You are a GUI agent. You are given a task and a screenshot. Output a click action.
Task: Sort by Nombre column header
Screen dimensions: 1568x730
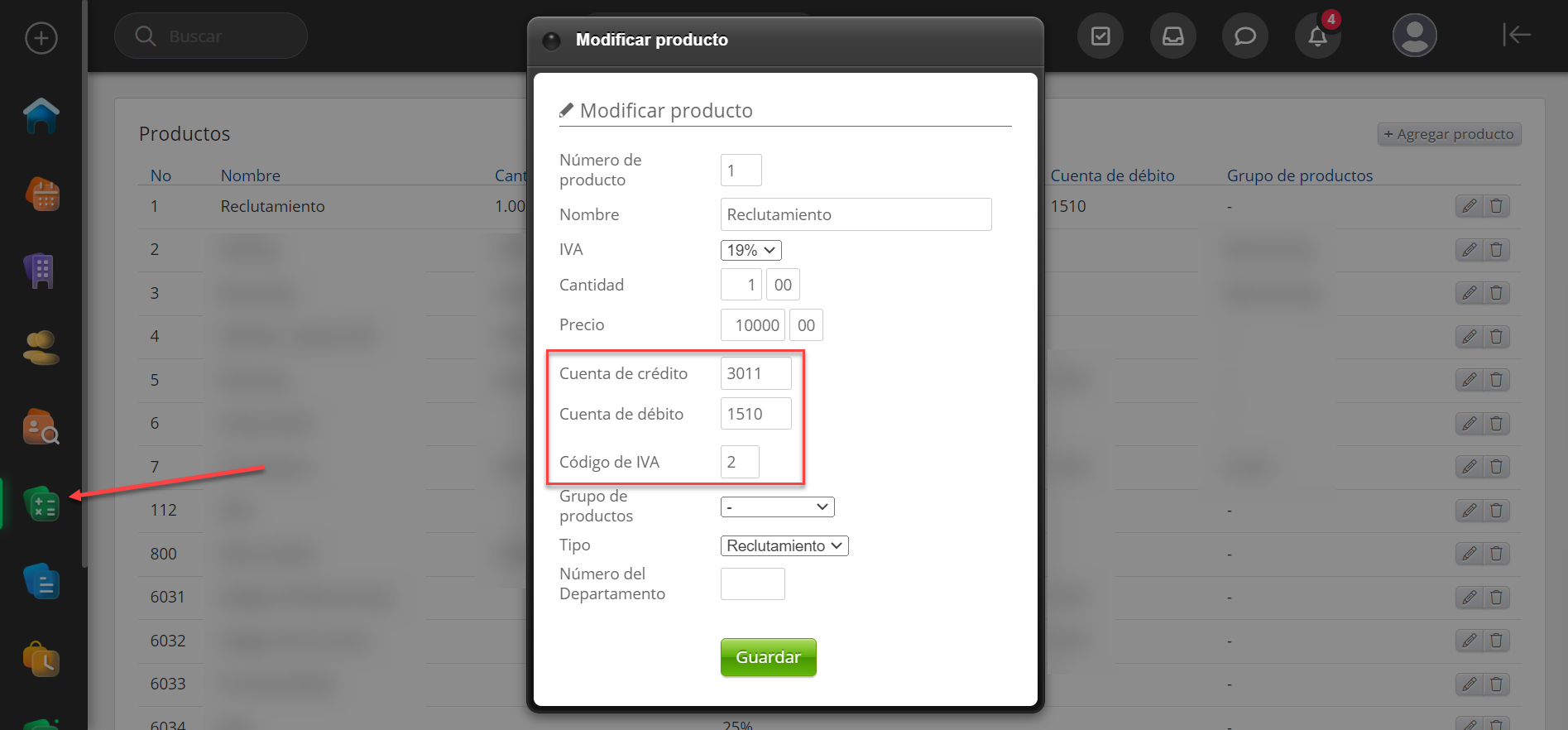coord(250,175)
